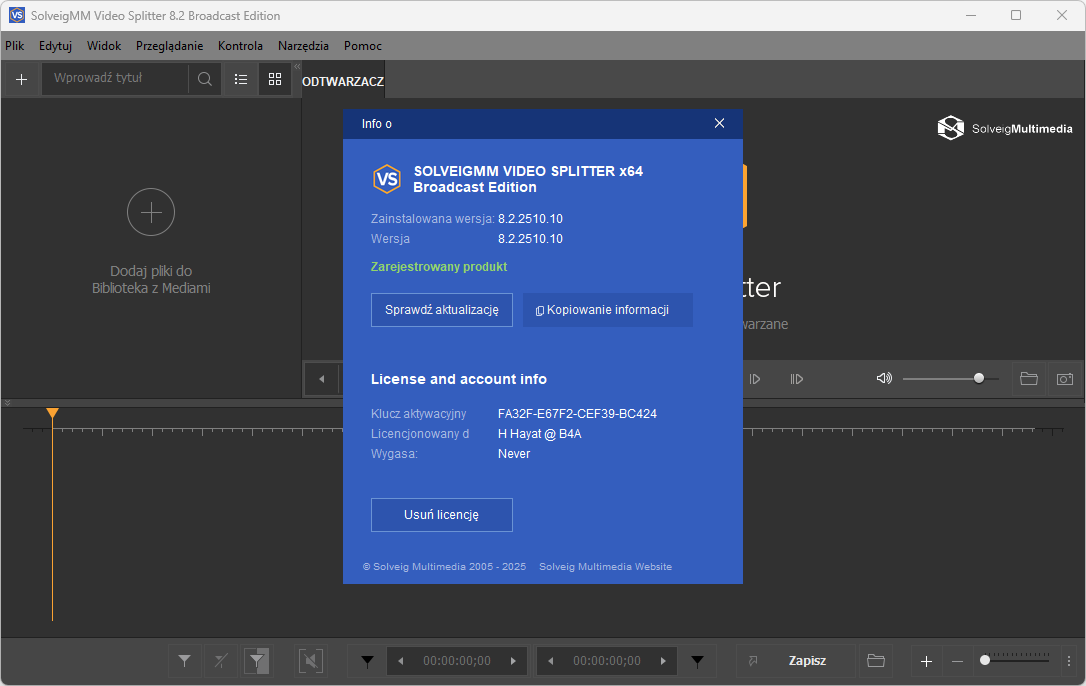Open the Edytuj menu

(55, 46)
